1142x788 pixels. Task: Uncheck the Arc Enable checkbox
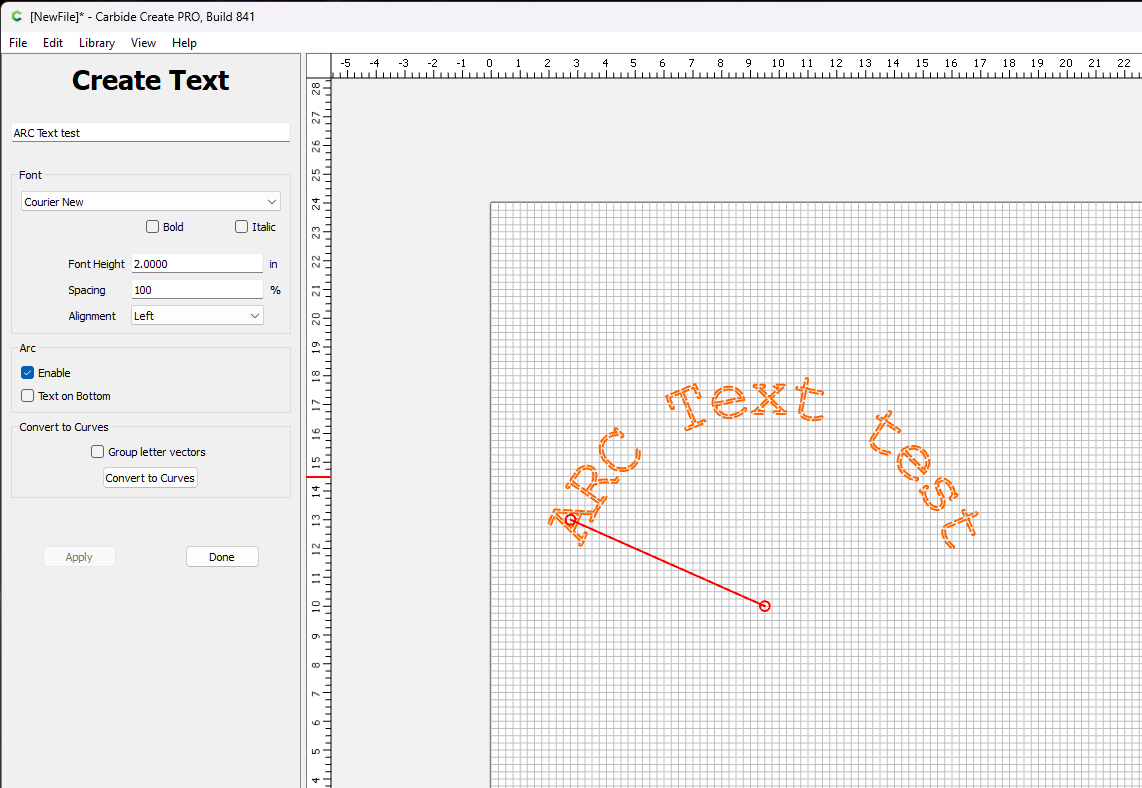[x=28, y=373]
